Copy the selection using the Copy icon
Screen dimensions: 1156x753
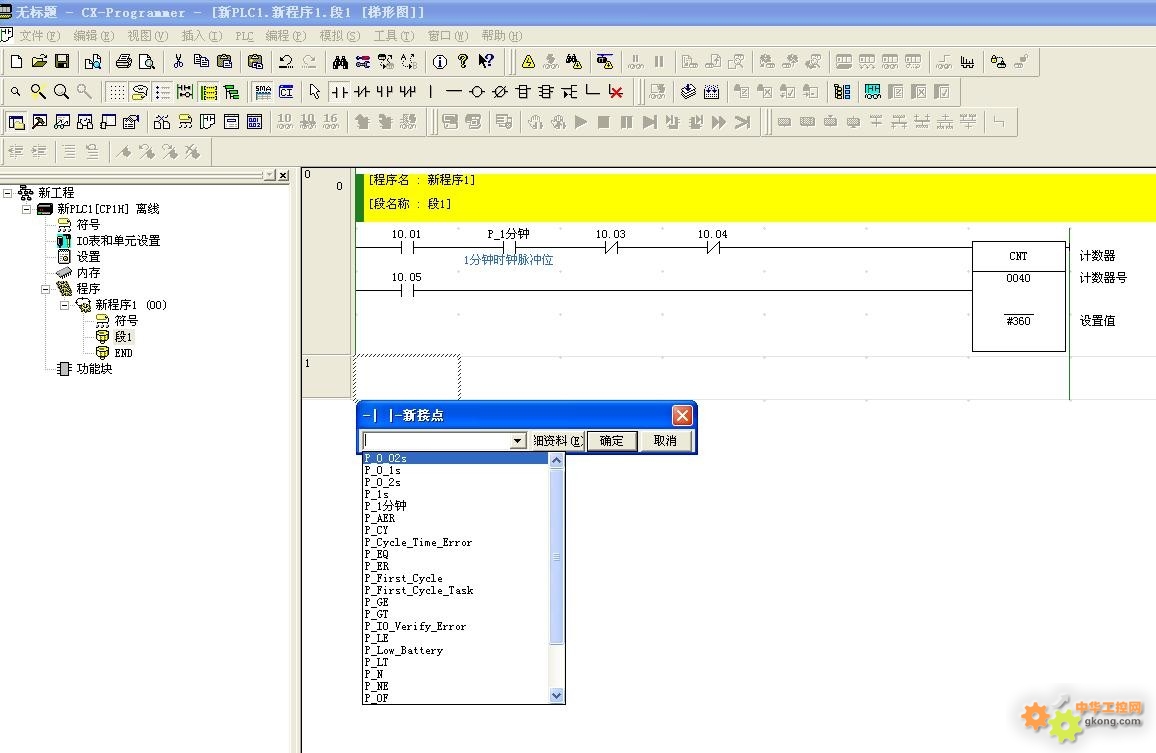click(x=201, y=61)
